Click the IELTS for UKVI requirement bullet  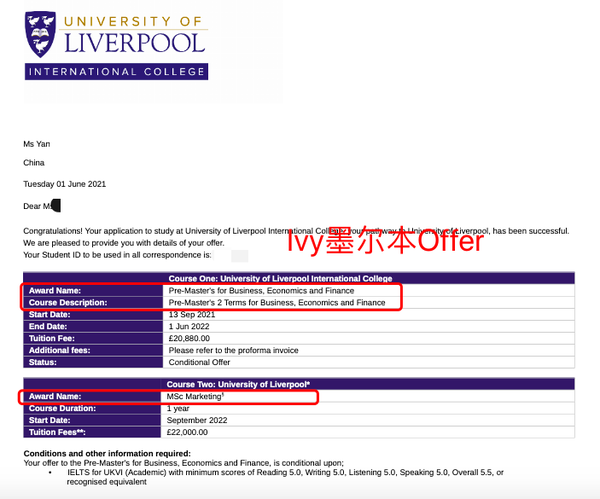(x=285, y=472)
